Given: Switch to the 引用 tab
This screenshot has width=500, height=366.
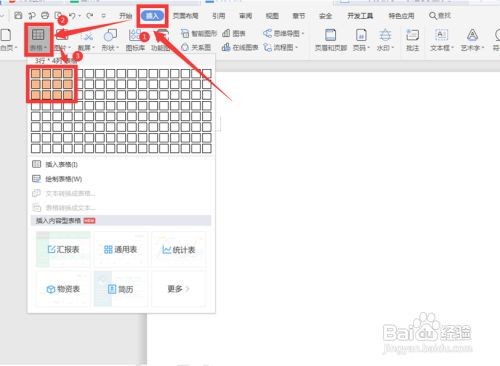Looking at the screenshot, I should click(x=219, y=16).
